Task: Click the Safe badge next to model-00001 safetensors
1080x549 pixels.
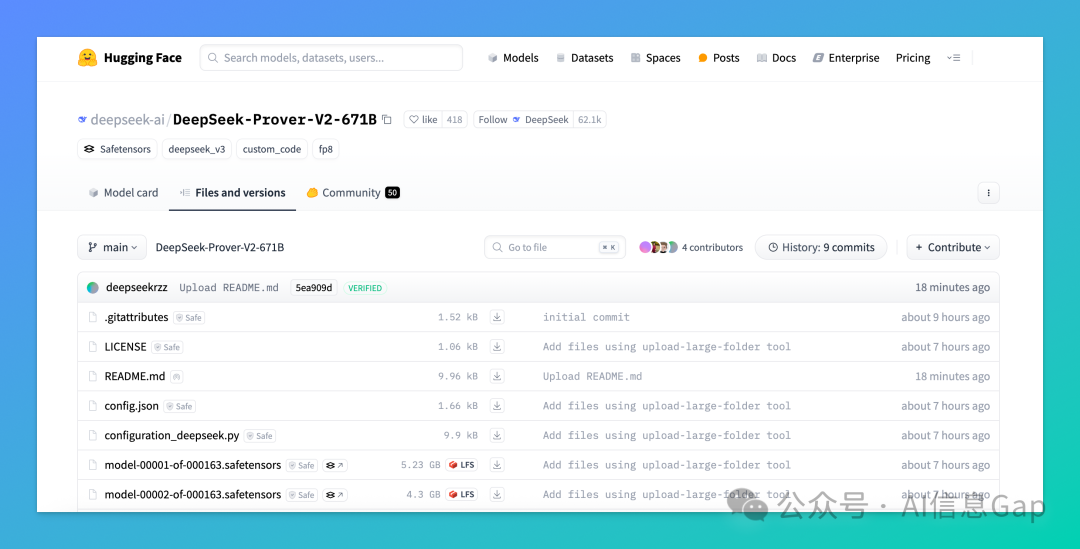Action: (x=302, y=466)
